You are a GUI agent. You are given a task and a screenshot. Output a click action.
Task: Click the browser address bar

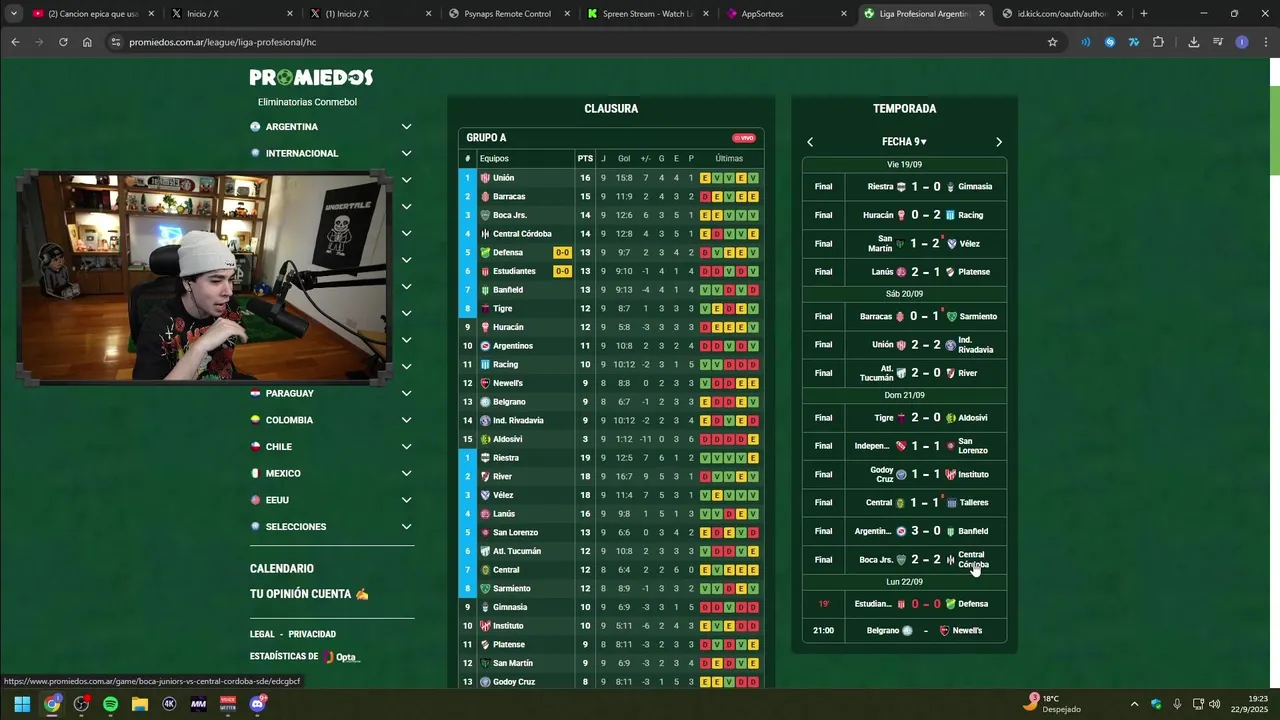[580, 42]
